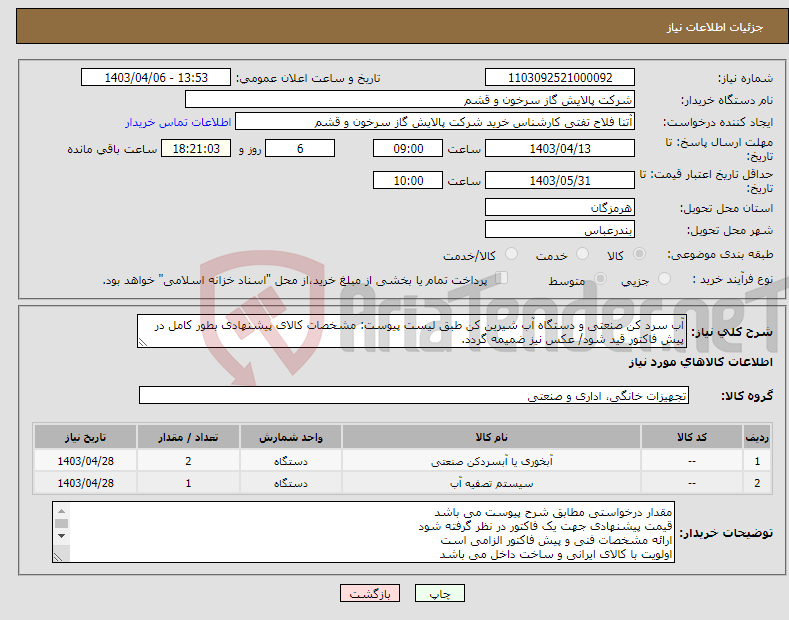Image resolution: width=789 pixels, height=620 pixels.
Task: Select the کالا radio button
Action: click(x=639, y=254)
